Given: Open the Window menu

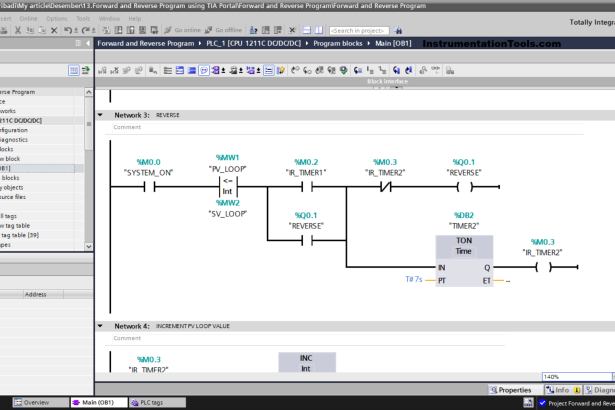Looking at the screenshot, I should [109, 18].
